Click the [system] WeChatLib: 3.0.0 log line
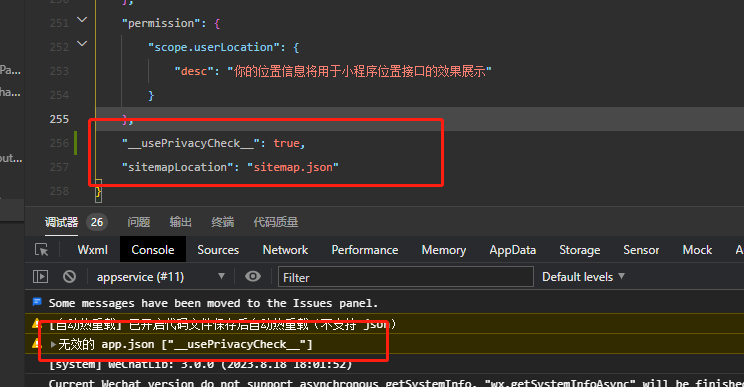The height and width of the screenshot is (387, 744). point(200,364)
